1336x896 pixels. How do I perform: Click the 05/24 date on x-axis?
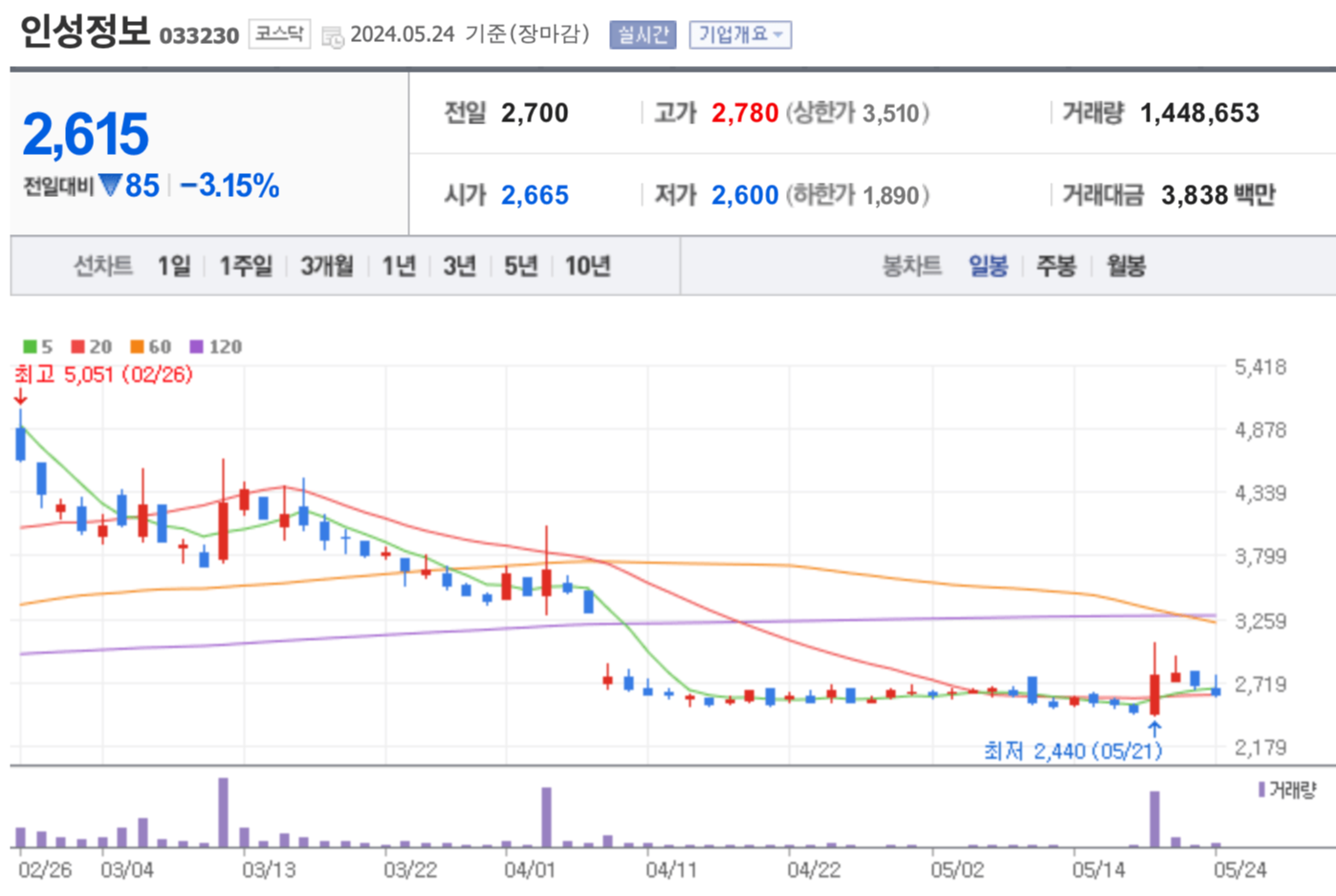[x=1239, y=870]
